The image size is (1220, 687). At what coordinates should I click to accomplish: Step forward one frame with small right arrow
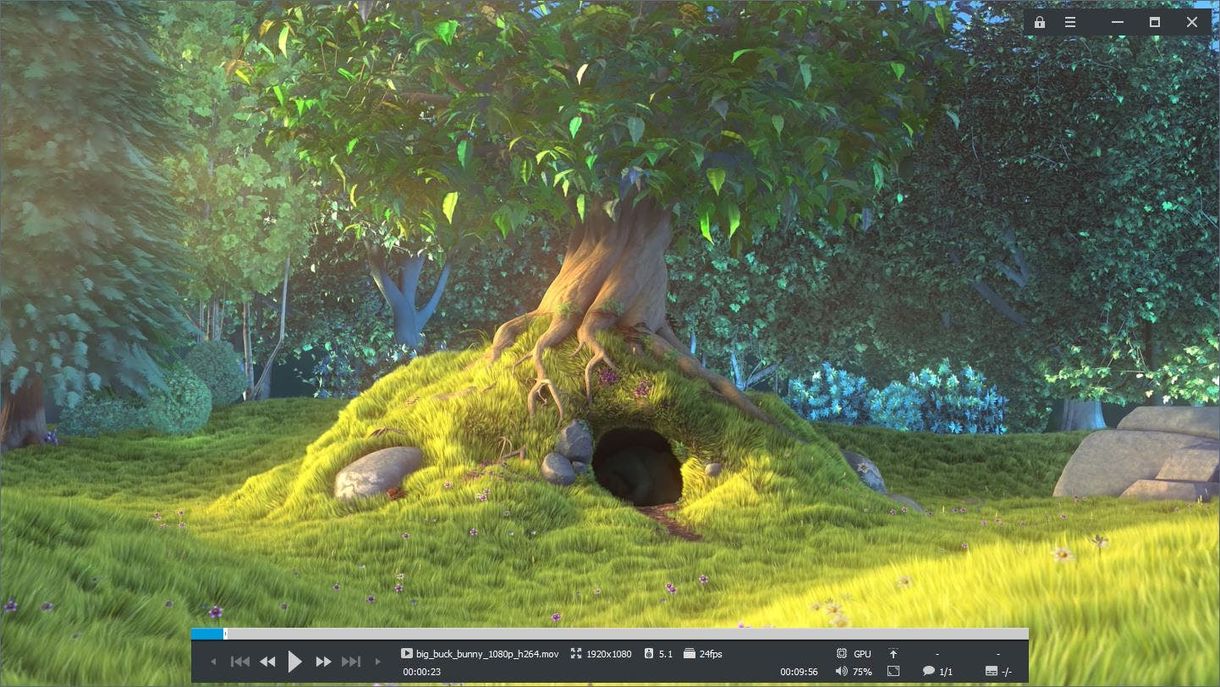(x=378, y=661)
